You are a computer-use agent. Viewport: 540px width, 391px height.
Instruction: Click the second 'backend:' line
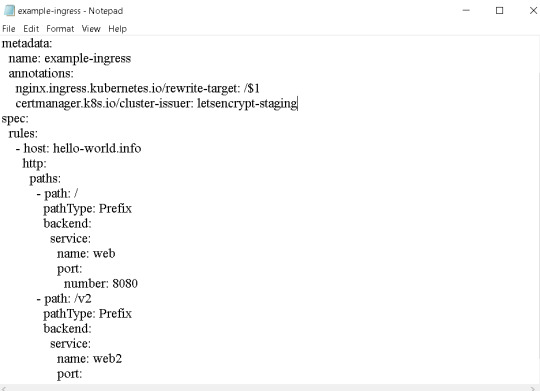67,329
